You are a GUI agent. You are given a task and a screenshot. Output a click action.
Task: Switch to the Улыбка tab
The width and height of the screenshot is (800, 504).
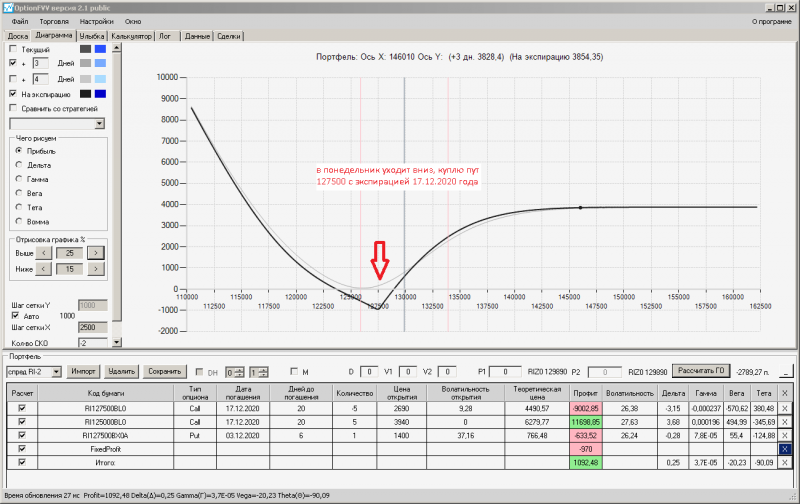92,36
